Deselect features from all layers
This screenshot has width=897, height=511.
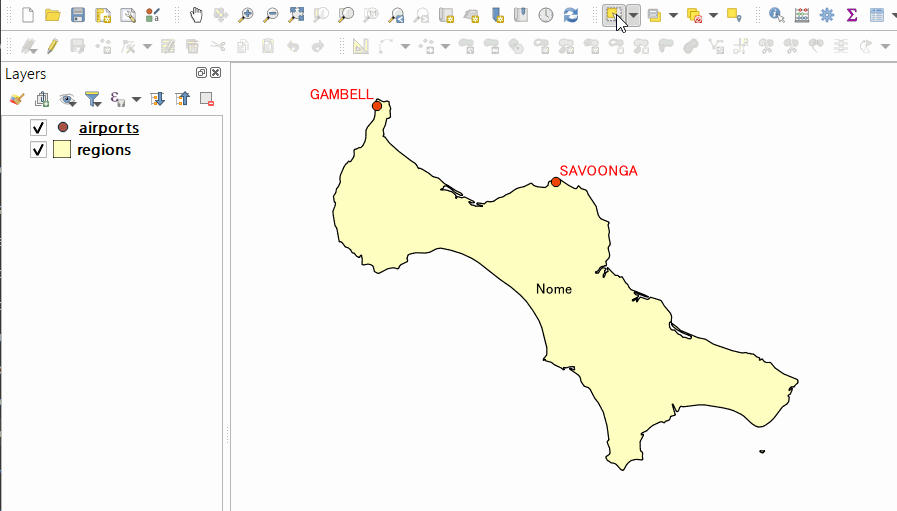coord(694,15)
